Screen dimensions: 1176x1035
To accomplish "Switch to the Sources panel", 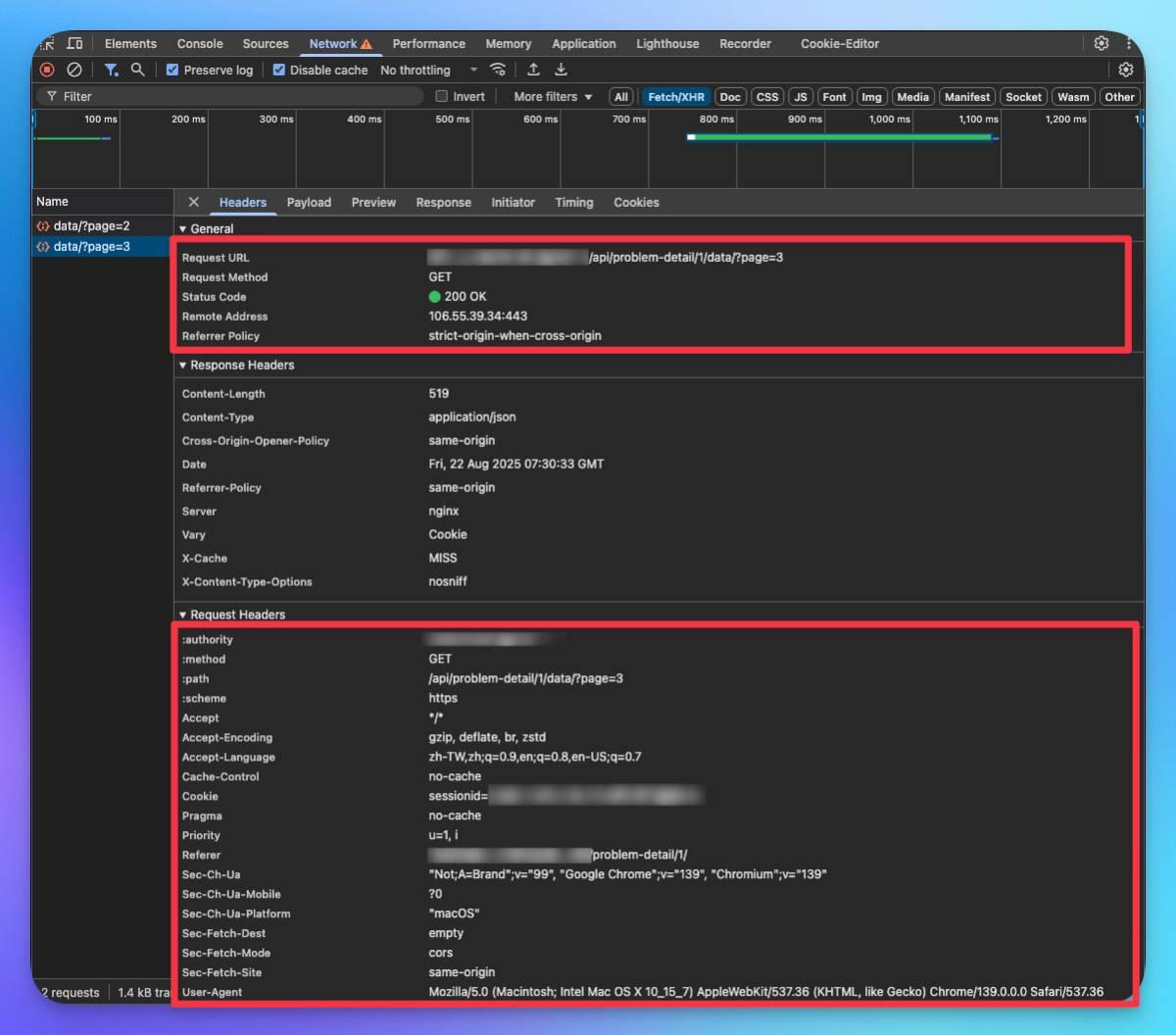I will point(266,44).
